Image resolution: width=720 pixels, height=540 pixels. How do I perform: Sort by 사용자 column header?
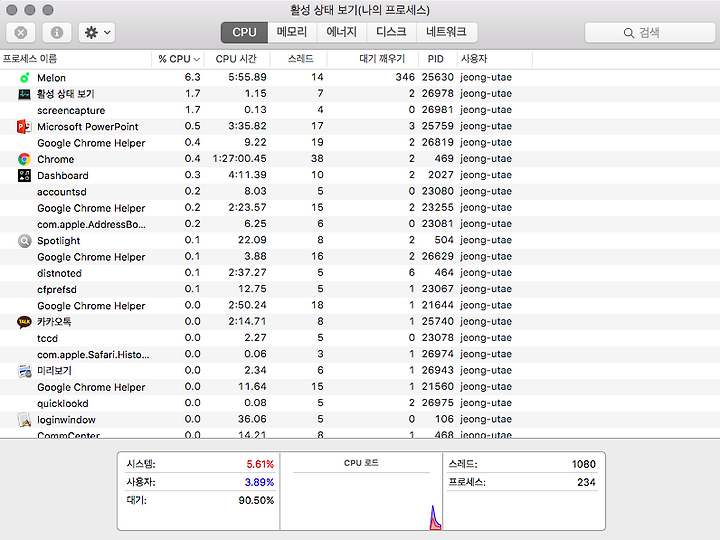[x=495, y=59]
